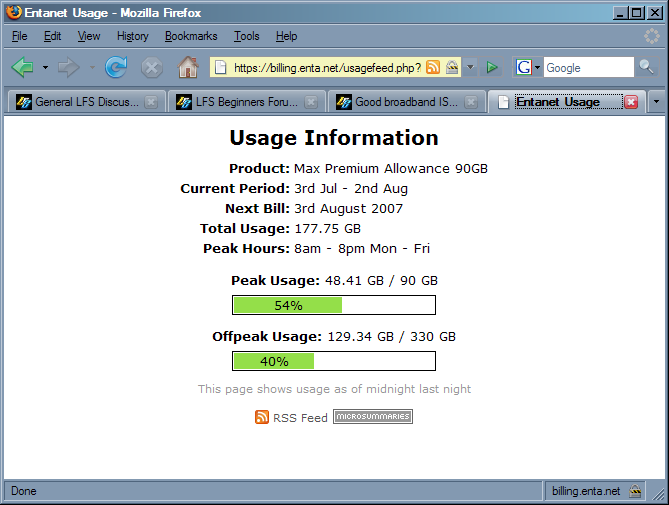Screen dimensions: 669x505
Task: Click the 48.41 GB / 90 GB value
Action: coord(381,281)
